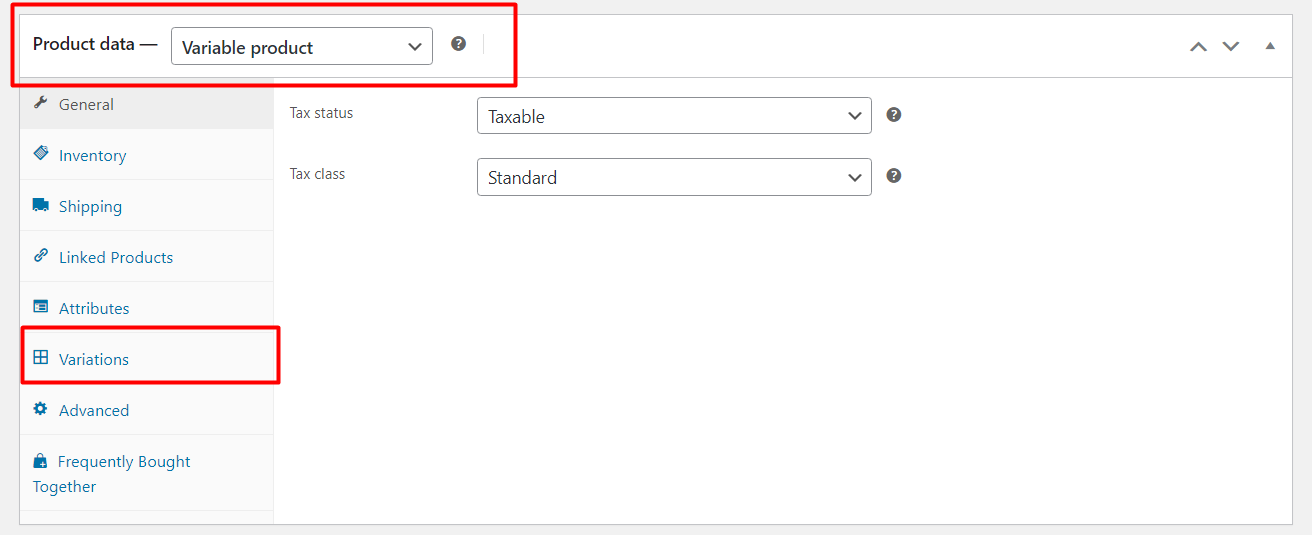The width and height of the screenshot is (1312, 535).
Task: Click the Variations grid icon
Action: 41,358
